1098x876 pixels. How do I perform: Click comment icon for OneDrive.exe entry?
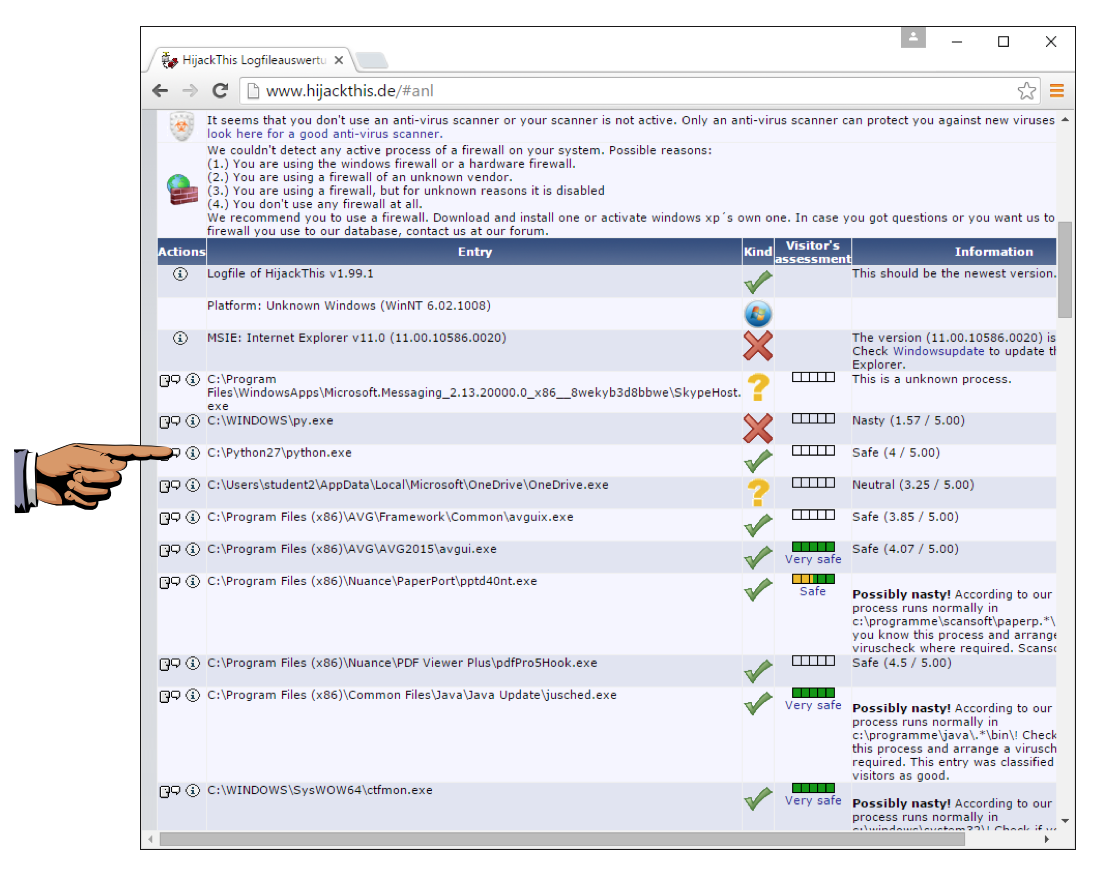[x=169, y=486]
